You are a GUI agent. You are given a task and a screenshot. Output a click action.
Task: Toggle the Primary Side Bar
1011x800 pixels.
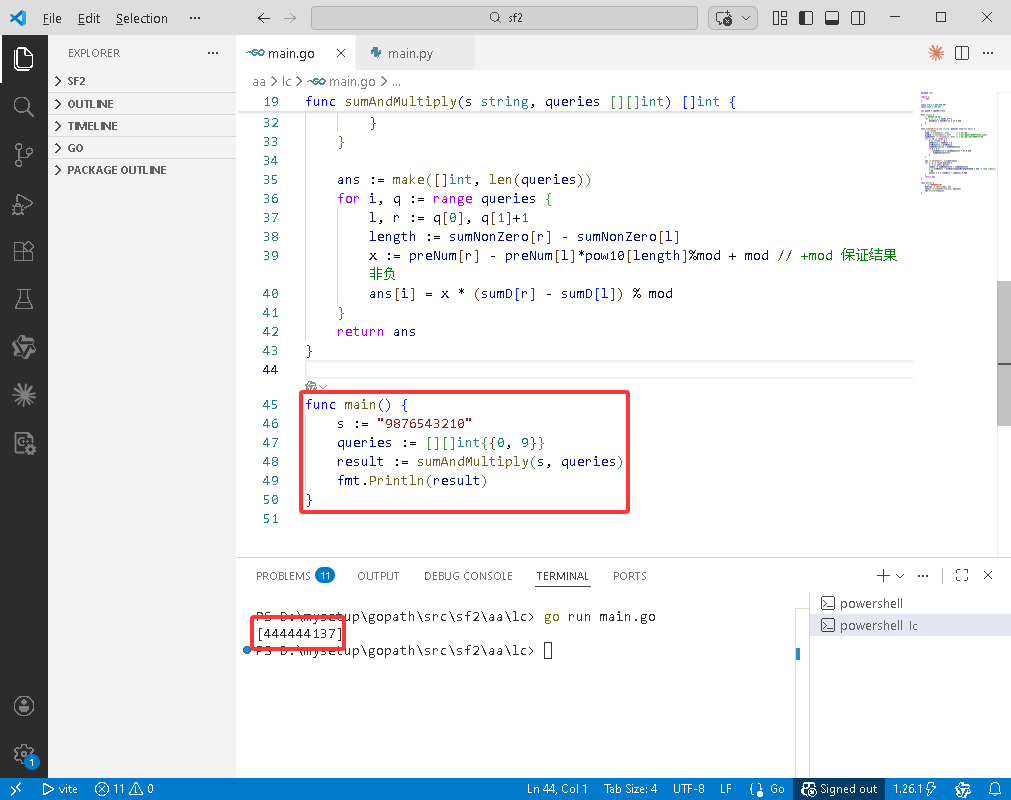click(x=806, y=18)
